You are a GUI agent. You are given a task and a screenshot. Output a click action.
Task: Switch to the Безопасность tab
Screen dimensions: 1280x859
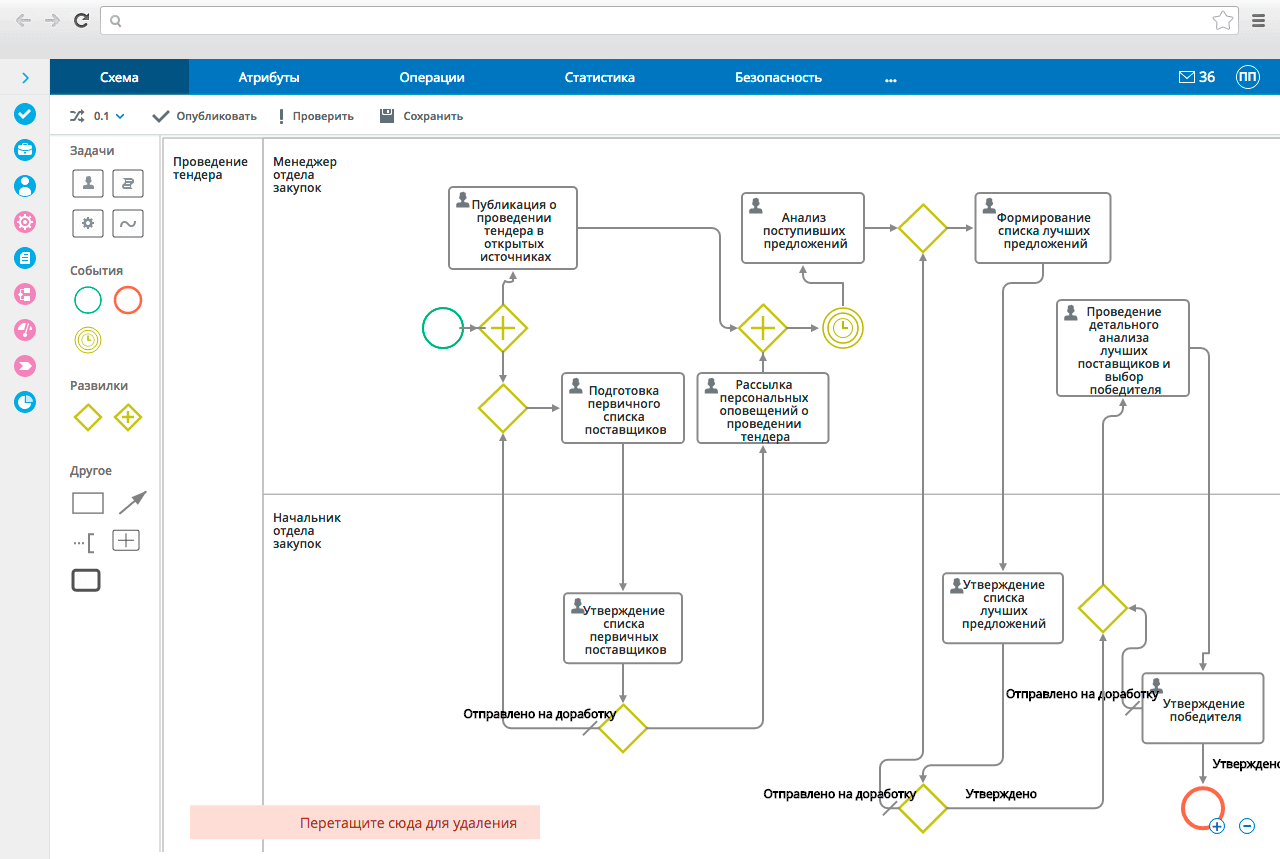(778, 77)
